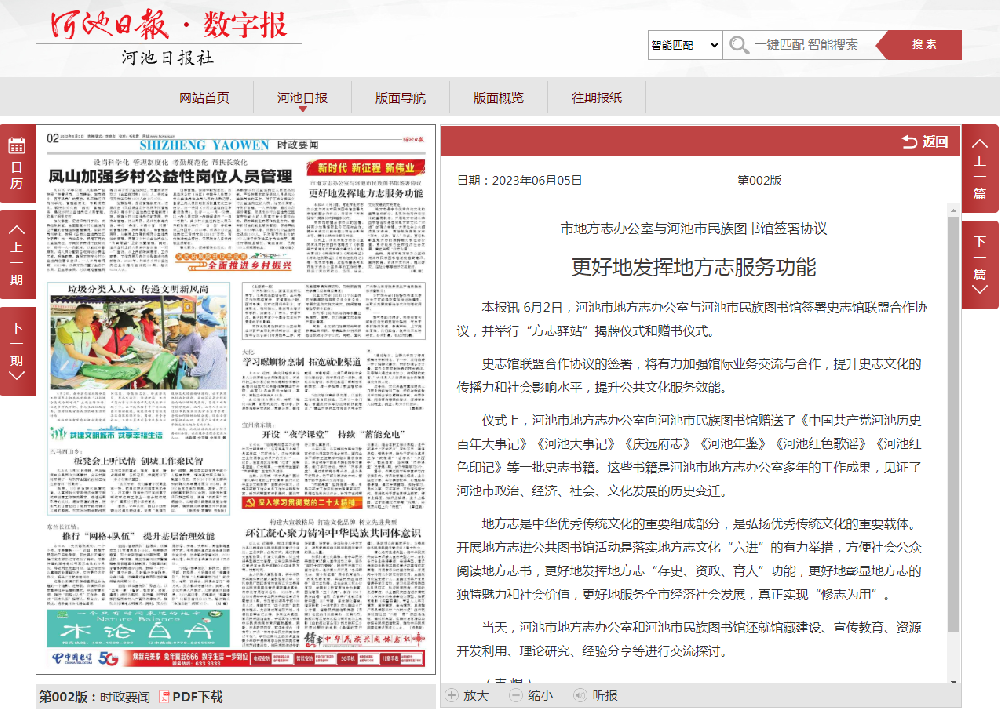Open the 版面概览 menu item

coord(498,98)
